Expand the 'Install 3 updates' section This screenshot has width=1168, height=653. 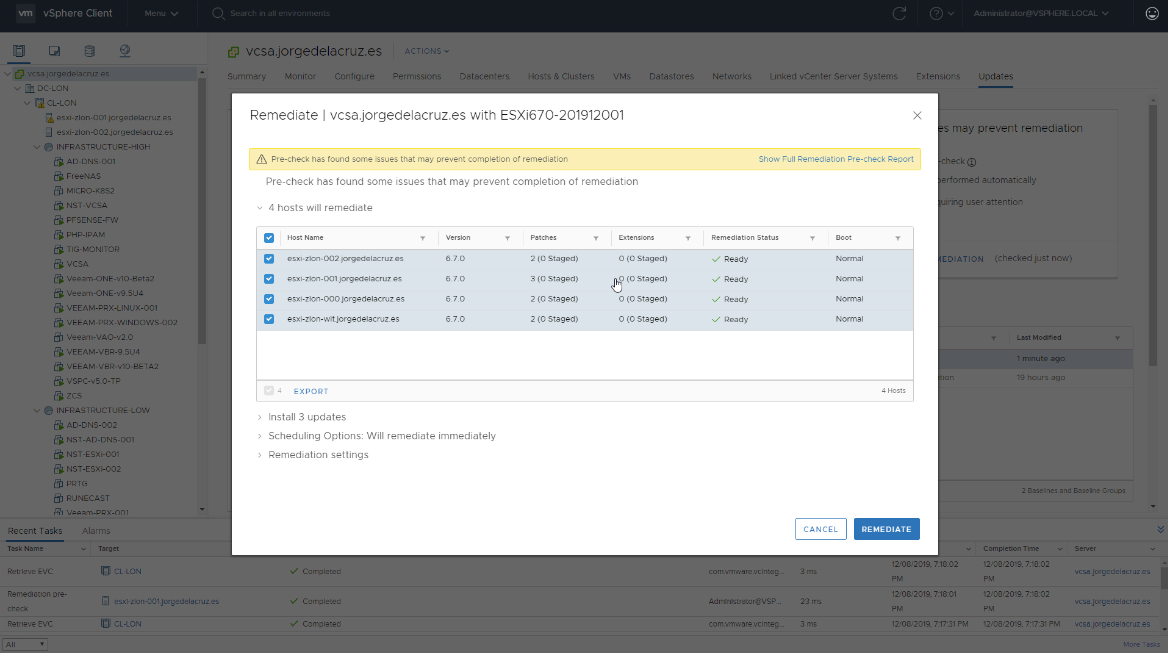[x=260, y=417]
